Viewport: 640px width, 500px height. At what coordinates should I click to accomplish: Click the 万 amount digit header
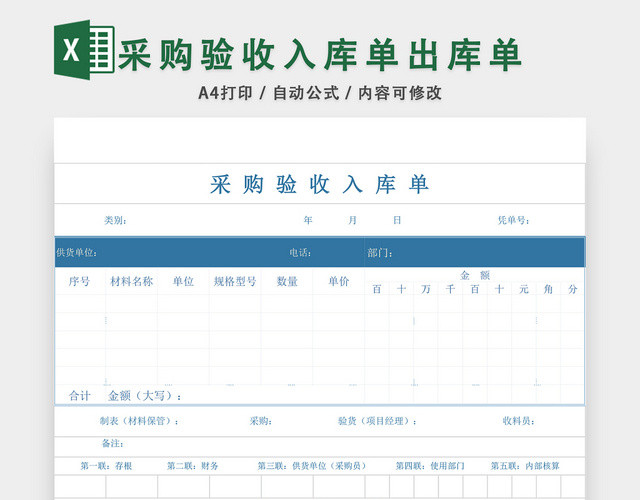tap(426, 289)
